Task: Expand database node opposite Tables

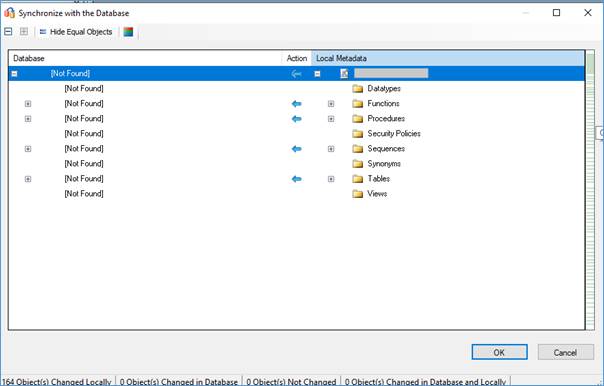Action: tap(28, 179)
